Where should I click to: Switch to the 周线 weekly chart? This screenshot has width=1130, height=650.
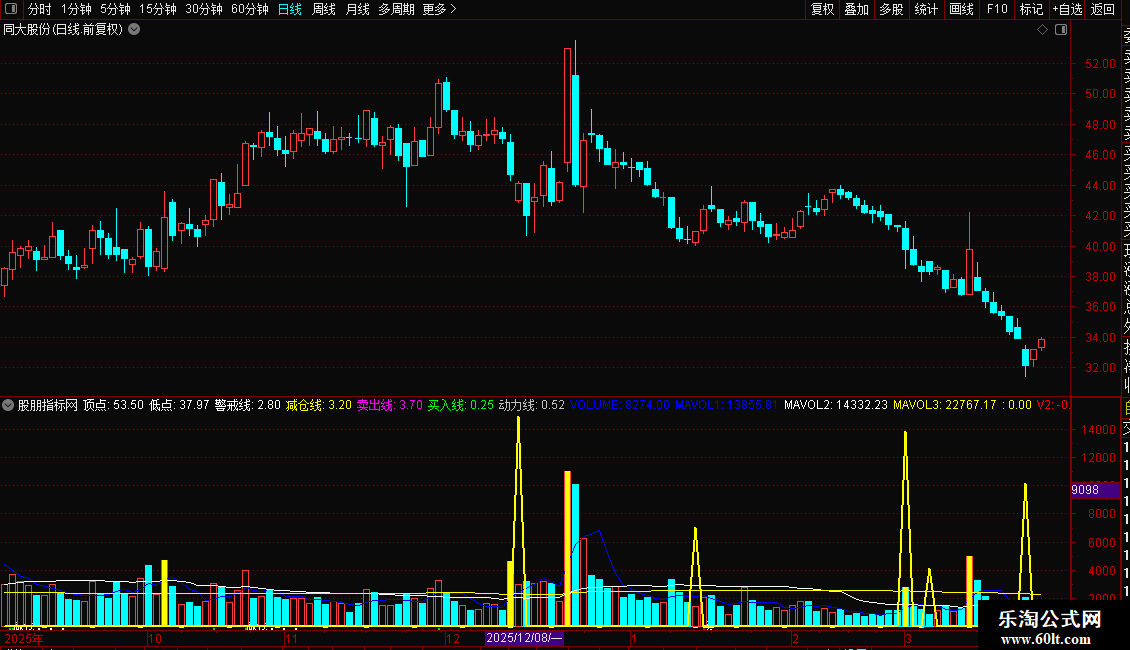(x=324, y=9)
